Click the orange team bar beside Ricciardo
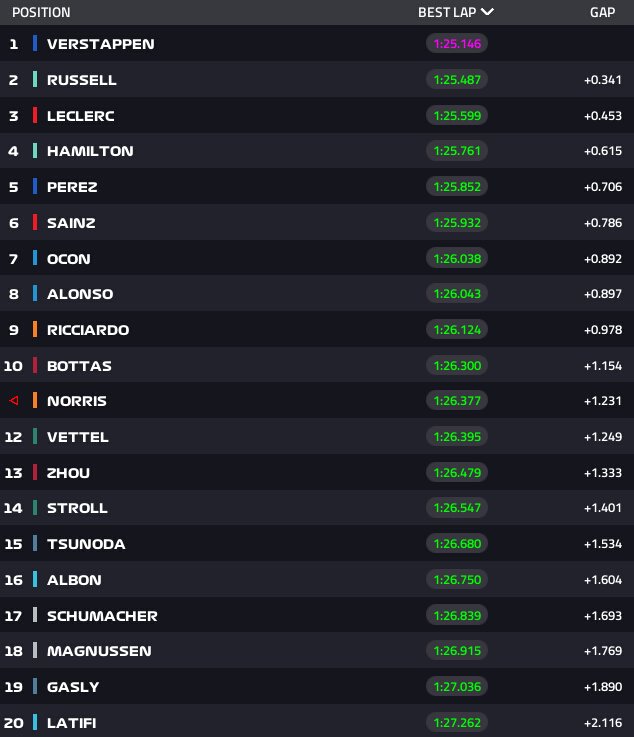 pyautogui.click(x=35, y=330)
